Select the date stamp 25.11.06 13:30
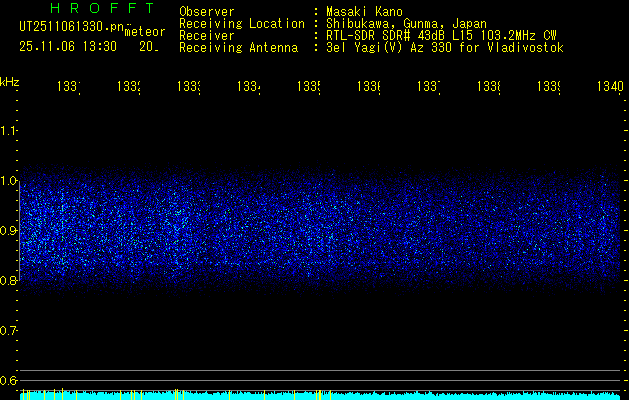 pos(68,47)
